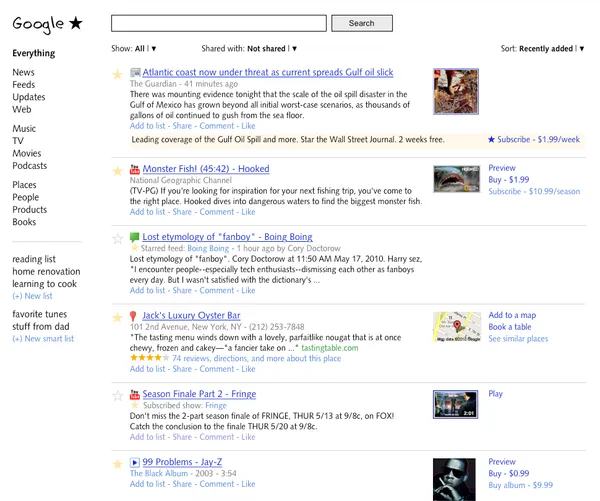Image resolution: width=600 pixels, height=501 pixels.
Task: Click star rating for Jack's Luxury Oyster Bar
Action: point(149,358)
